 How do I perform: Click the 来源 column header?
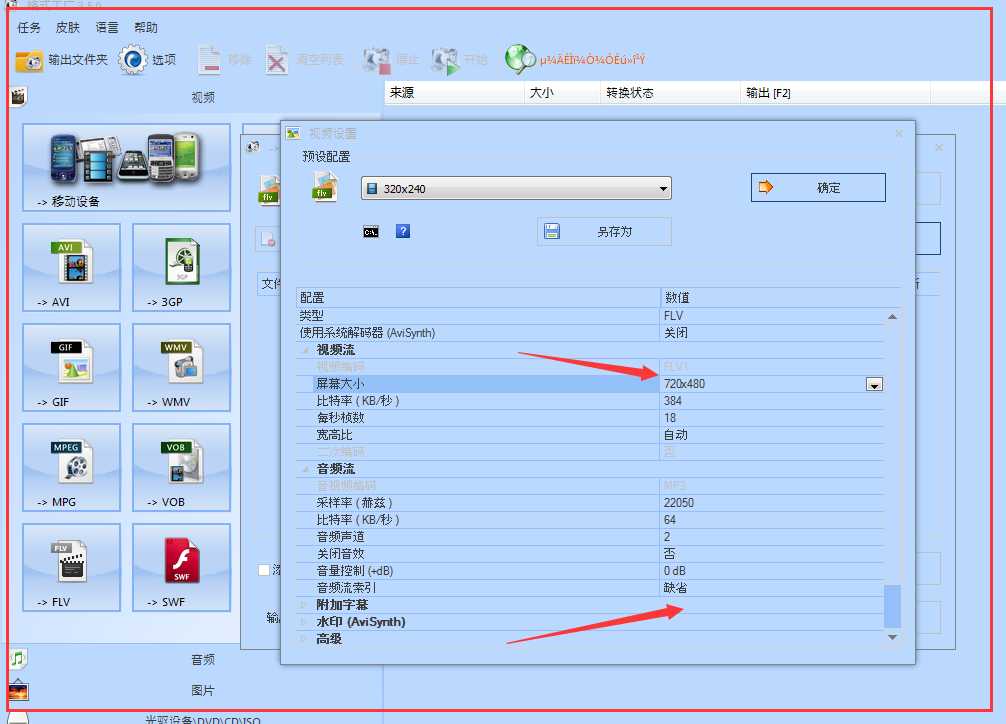coord(454,93)
